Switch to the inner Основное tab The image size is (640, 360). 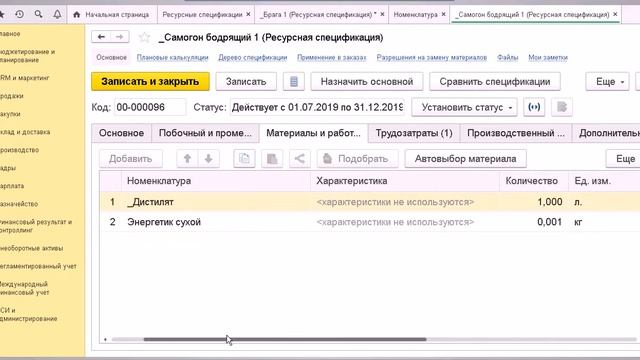click(121, 133)
